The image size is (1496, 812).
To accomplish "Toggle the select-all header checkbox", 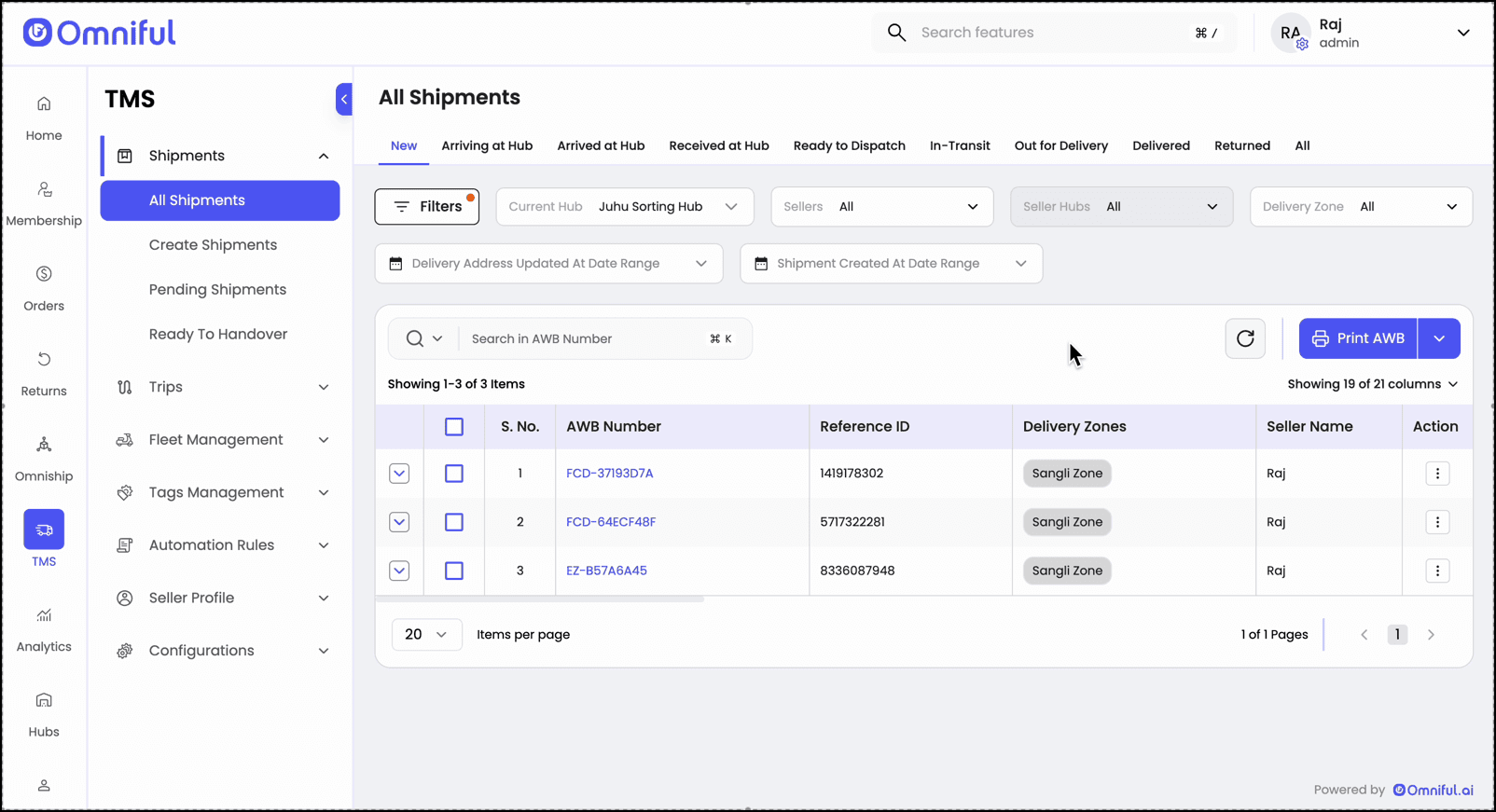I will [454, 427].
